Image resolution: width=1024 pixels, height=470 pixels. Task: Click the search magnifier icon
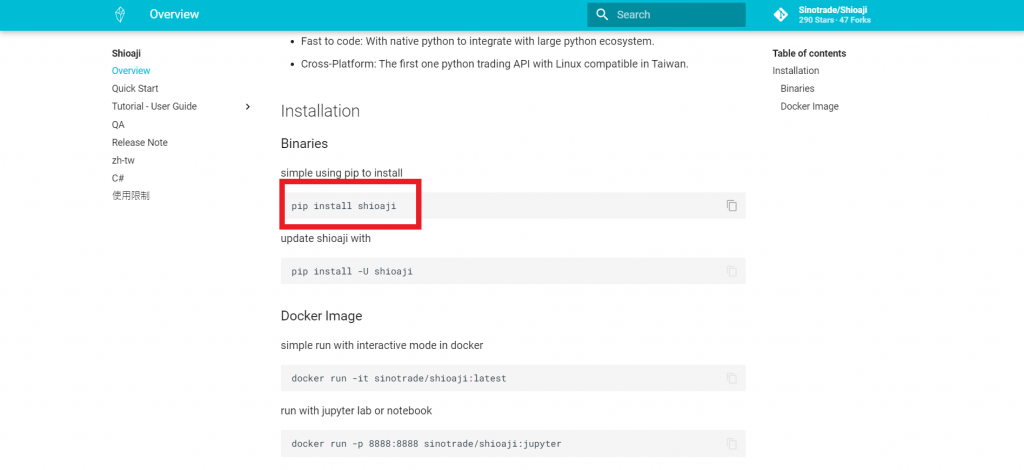(x=602, y=14)
